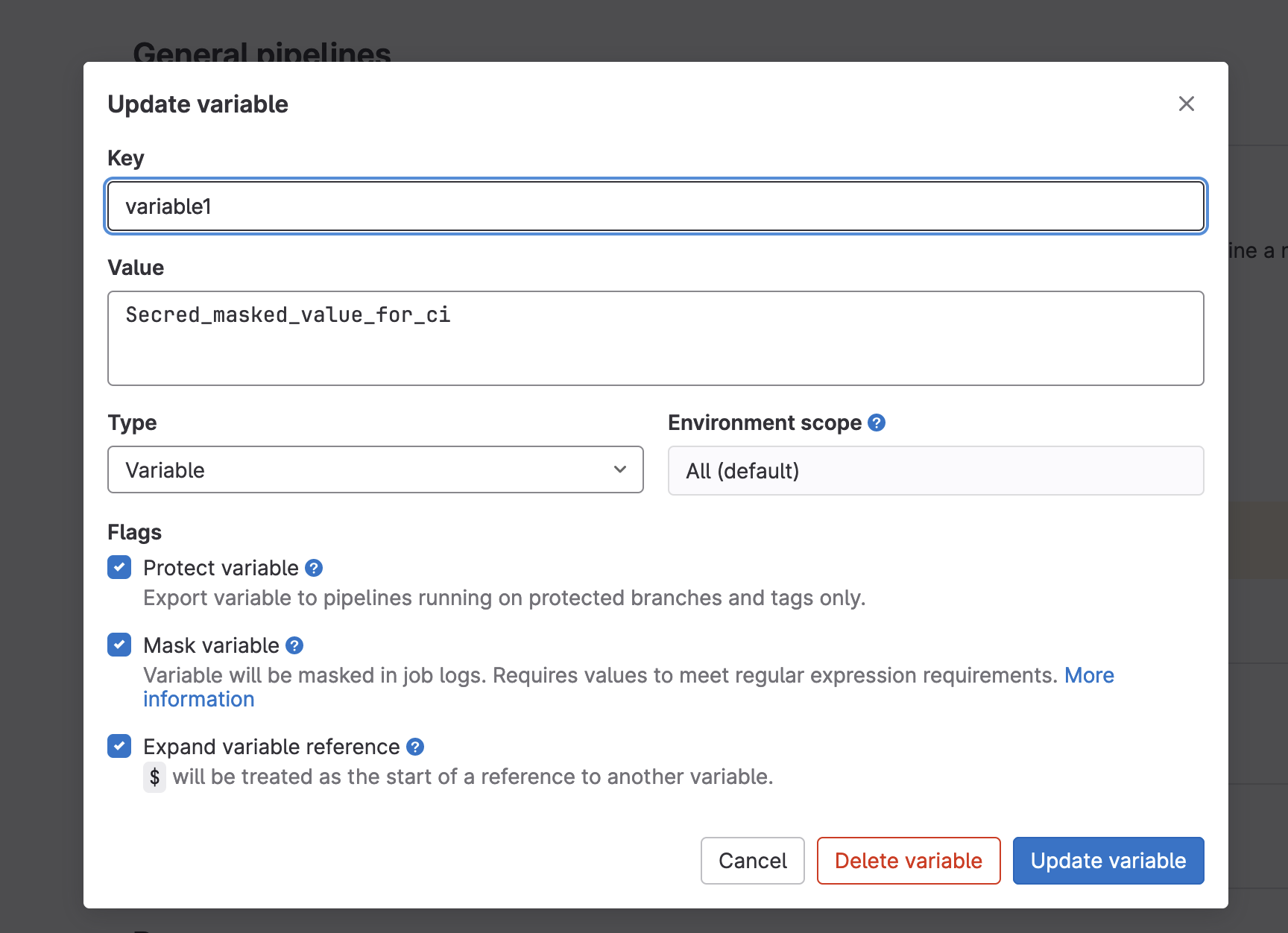Click the red Delete variable button
The height and width of the screenshot is (933, 1288).
908,861
